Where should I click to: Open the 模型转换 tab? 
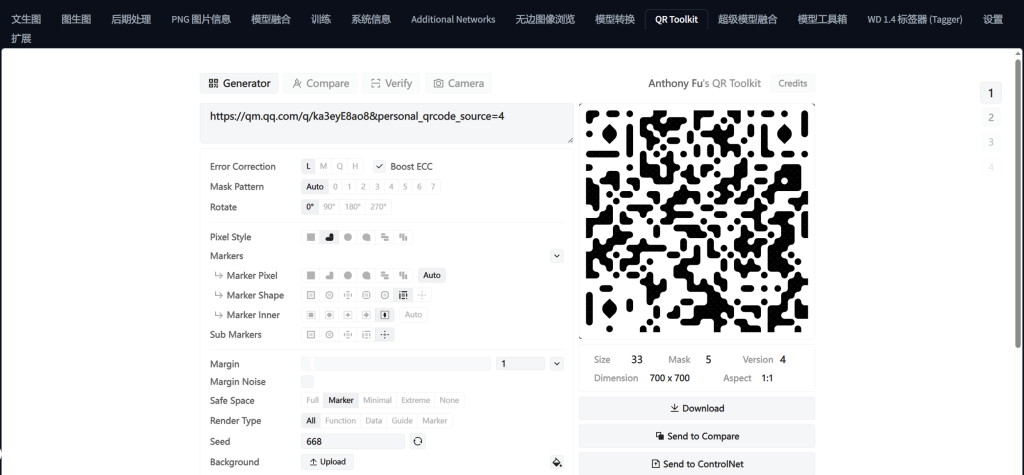pos(614,19)
